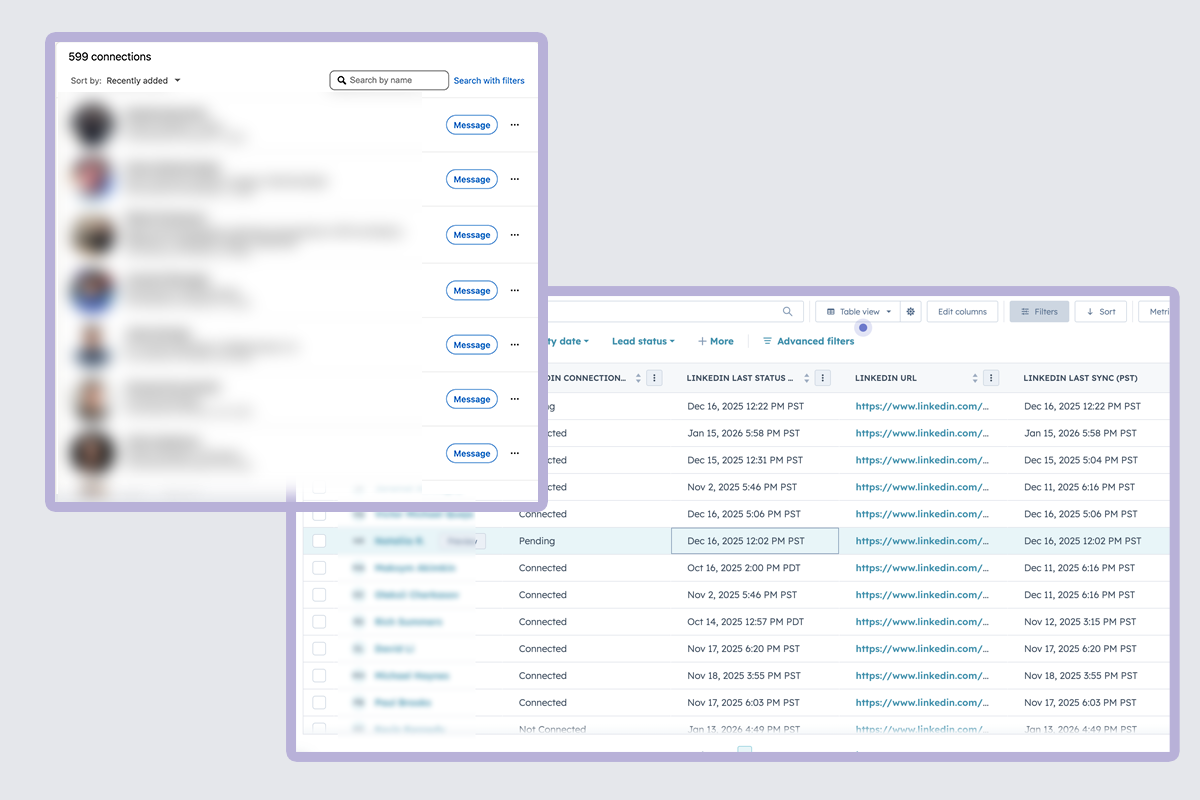The image size is (1200, 800).
Task: Expand the Lead status filter dropdown
Action: click(643, 341)
